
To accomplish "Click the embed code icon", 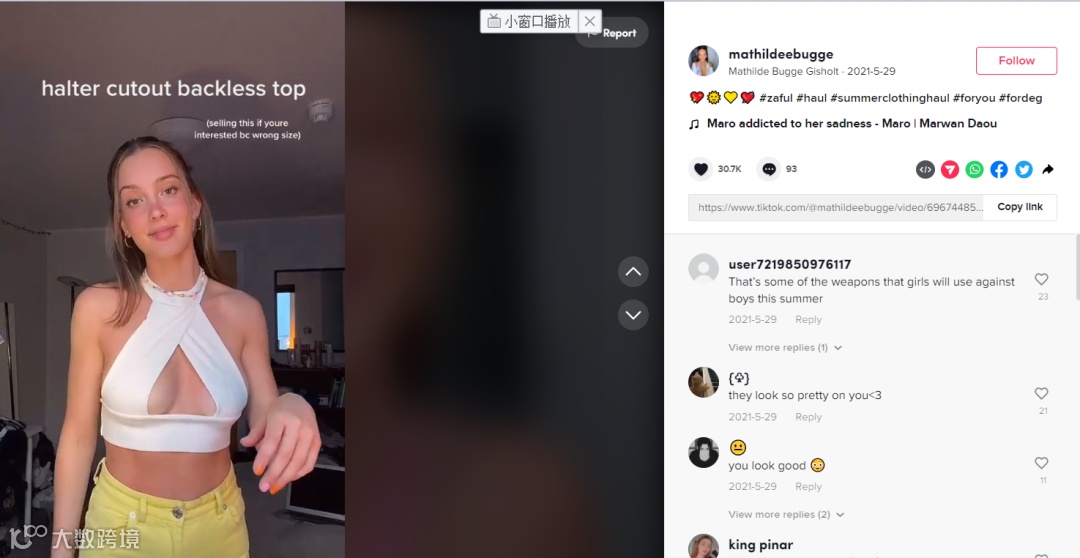I will tap(925, 169).
